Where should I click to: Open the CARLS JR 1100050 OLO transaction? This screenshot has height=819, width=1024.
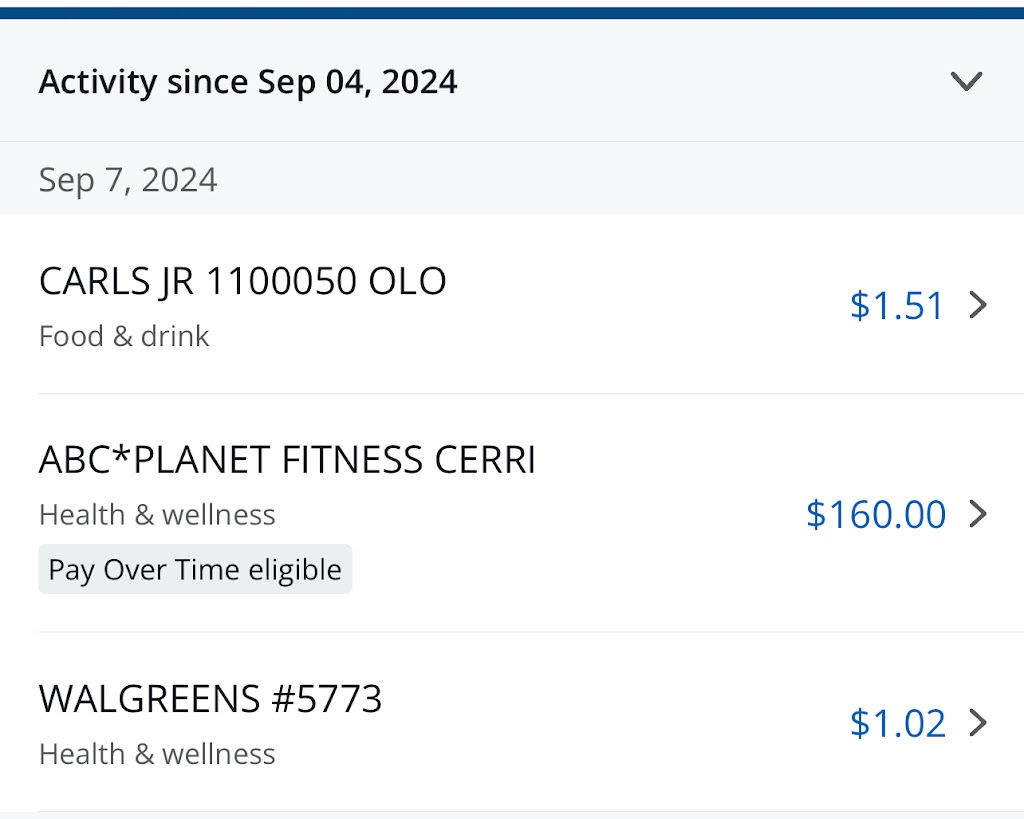pos(242,282)
